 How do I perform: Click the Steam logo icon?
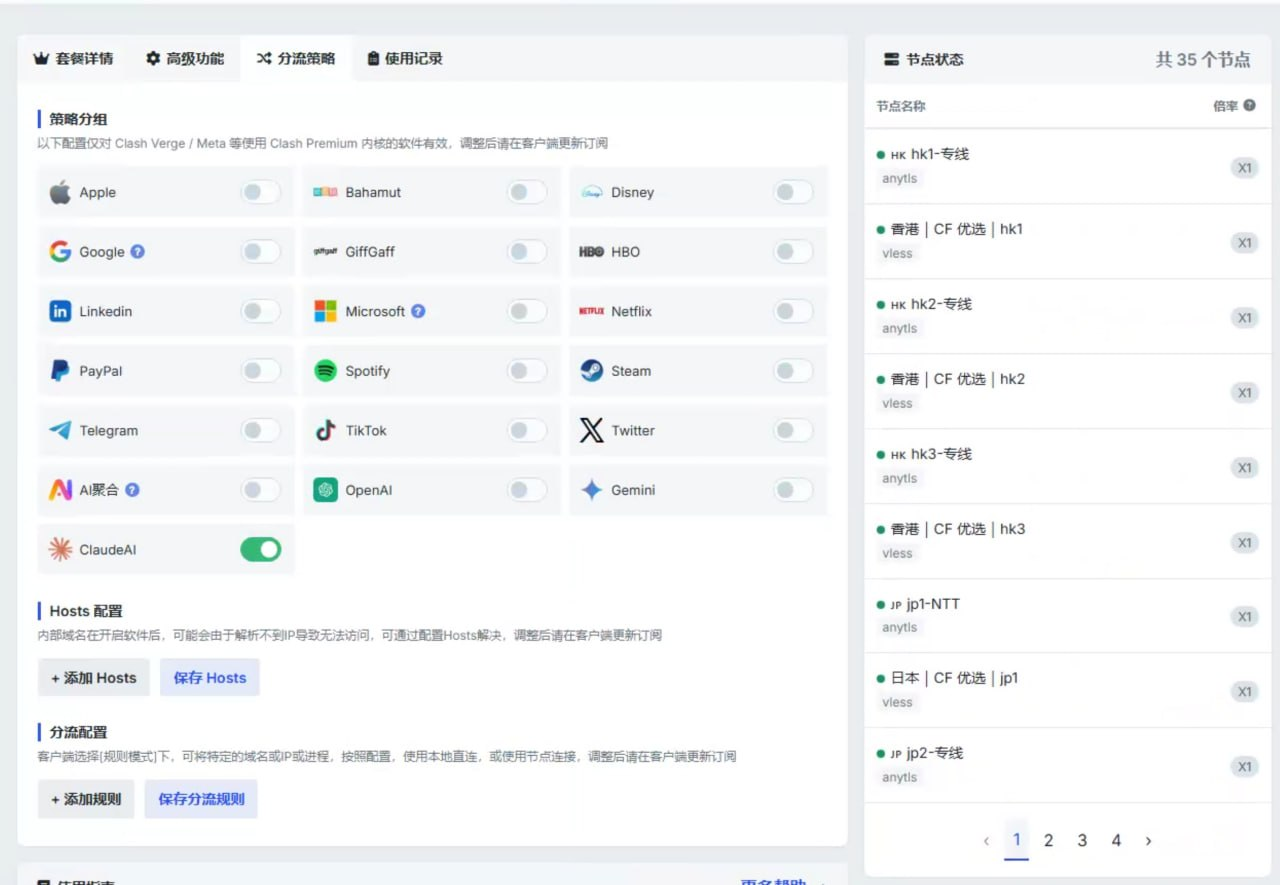pos(591,371)
